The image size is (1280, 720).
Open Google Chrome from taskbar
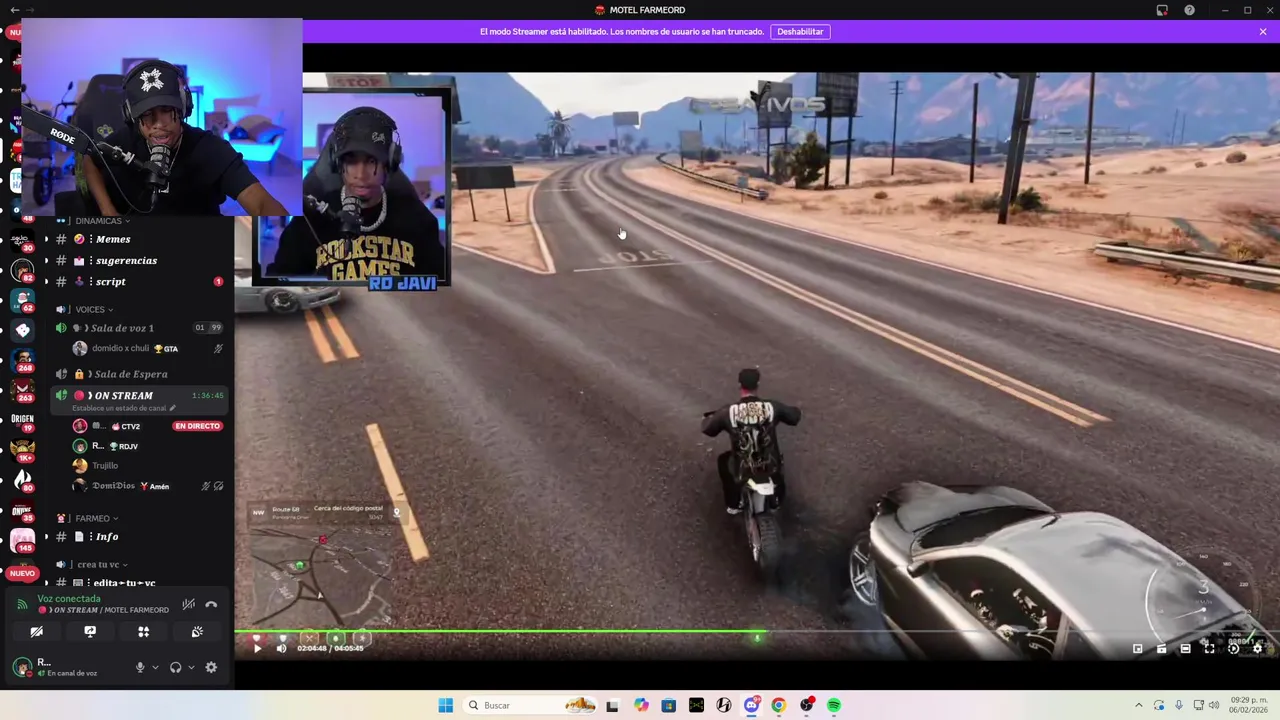point(779,706)
